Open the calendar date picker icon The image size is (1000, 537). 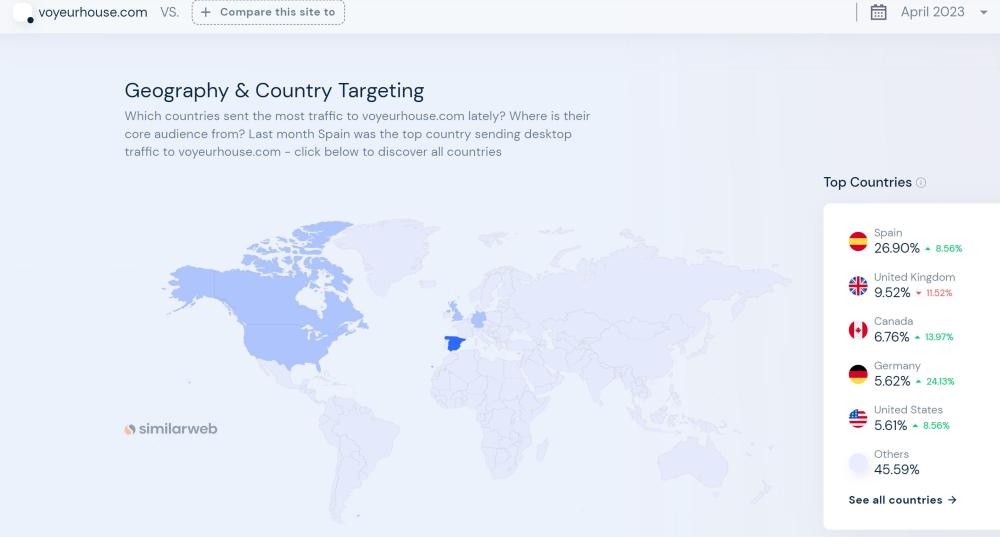click(879, 12)
